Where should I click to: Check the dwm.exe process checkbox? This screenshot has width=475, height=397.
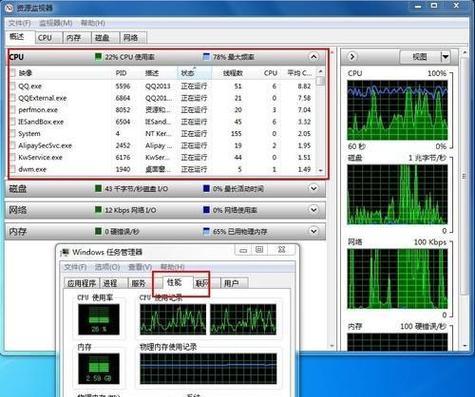[x=13, y=169]
